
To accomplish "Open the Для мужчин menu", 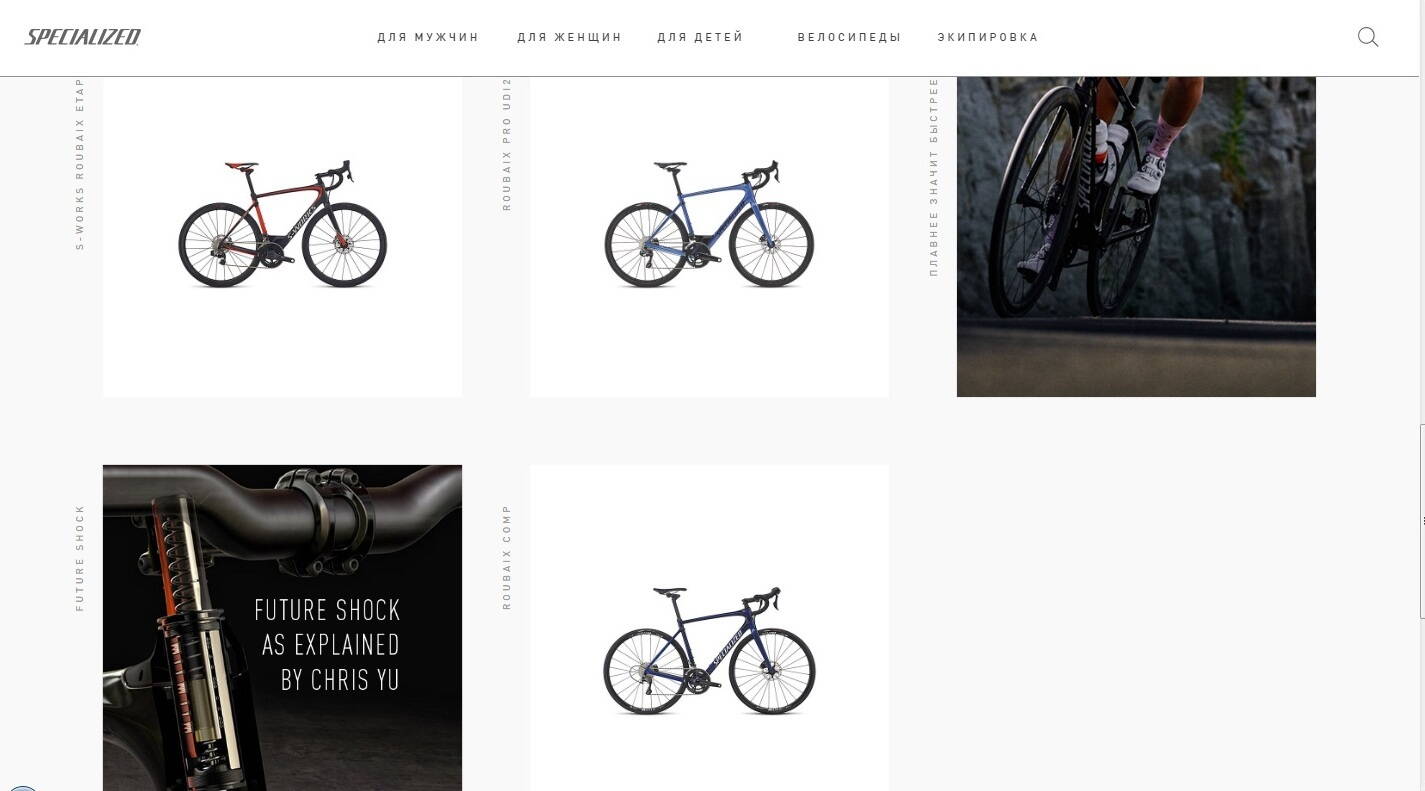I will coord(428,37).
